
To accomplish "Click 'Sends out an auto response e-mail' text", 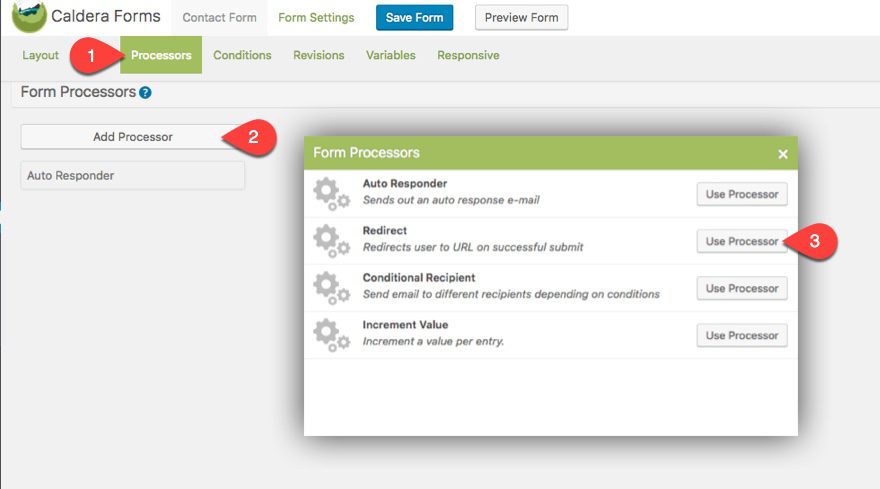I will (x=451, y=200).
